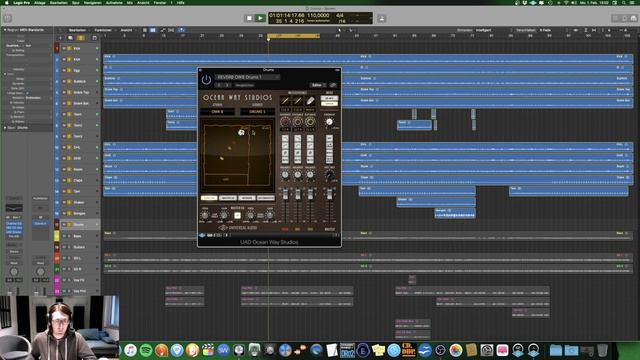Toggle the blue grid view icon in the tracks toolbar
The image size is (640, 360).
(153, 30)
